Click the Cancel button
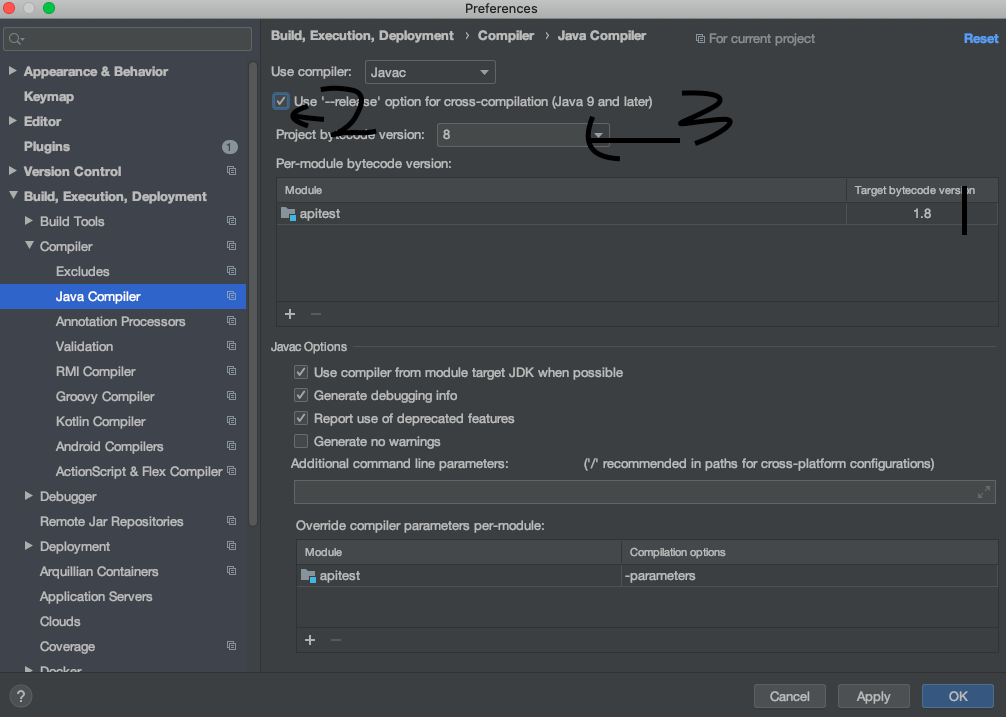Image resolution: width=1006 pixels, height=717 pixels. coord(790,696)
